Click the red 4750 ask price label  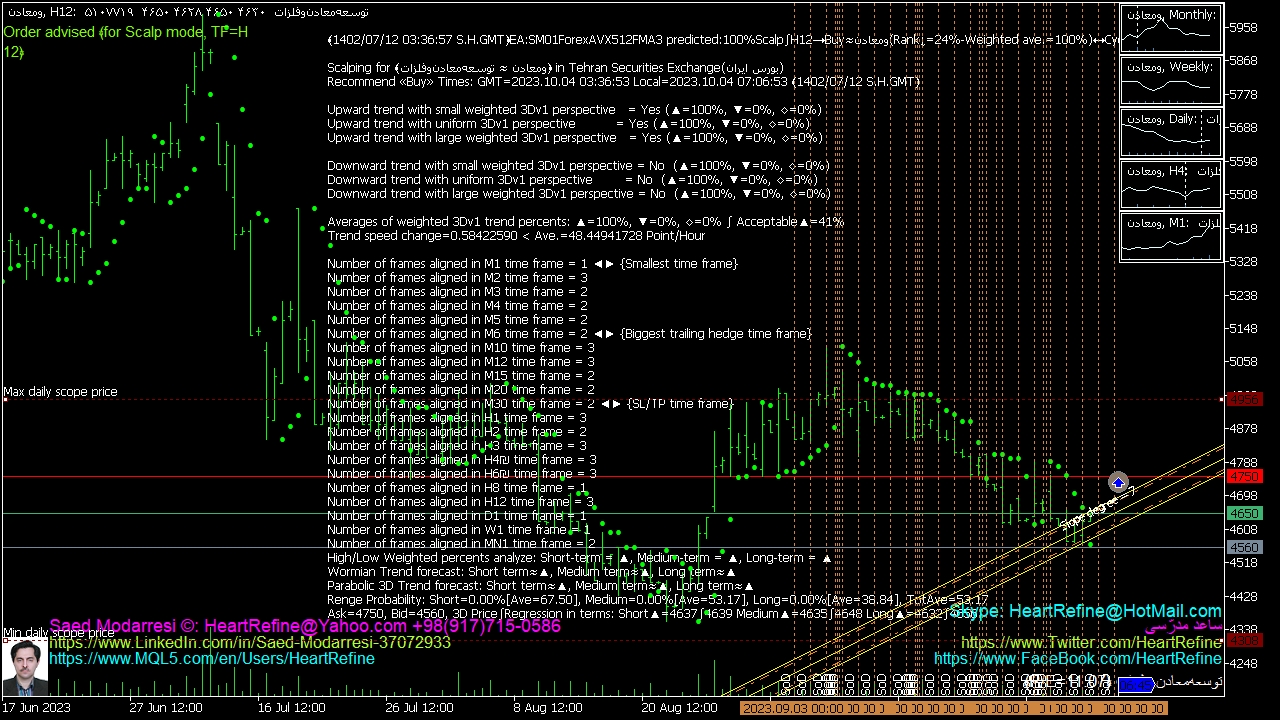point(1244,477)
